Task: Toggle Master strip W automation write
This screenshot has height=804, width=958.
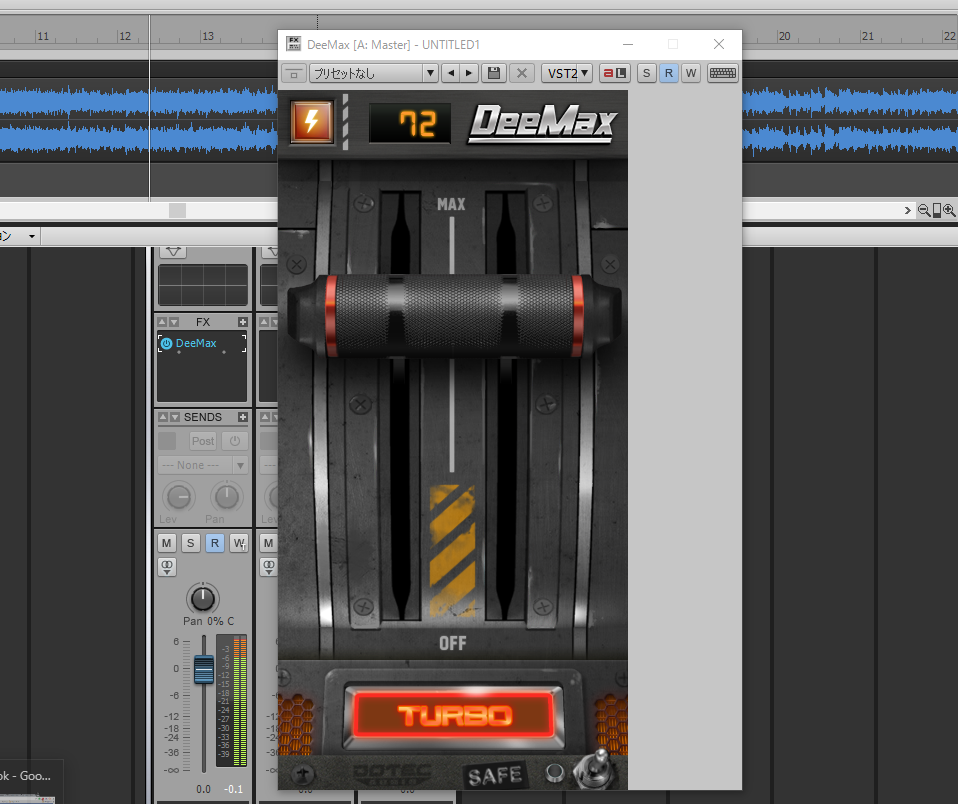Action: (x=239, y=543)
